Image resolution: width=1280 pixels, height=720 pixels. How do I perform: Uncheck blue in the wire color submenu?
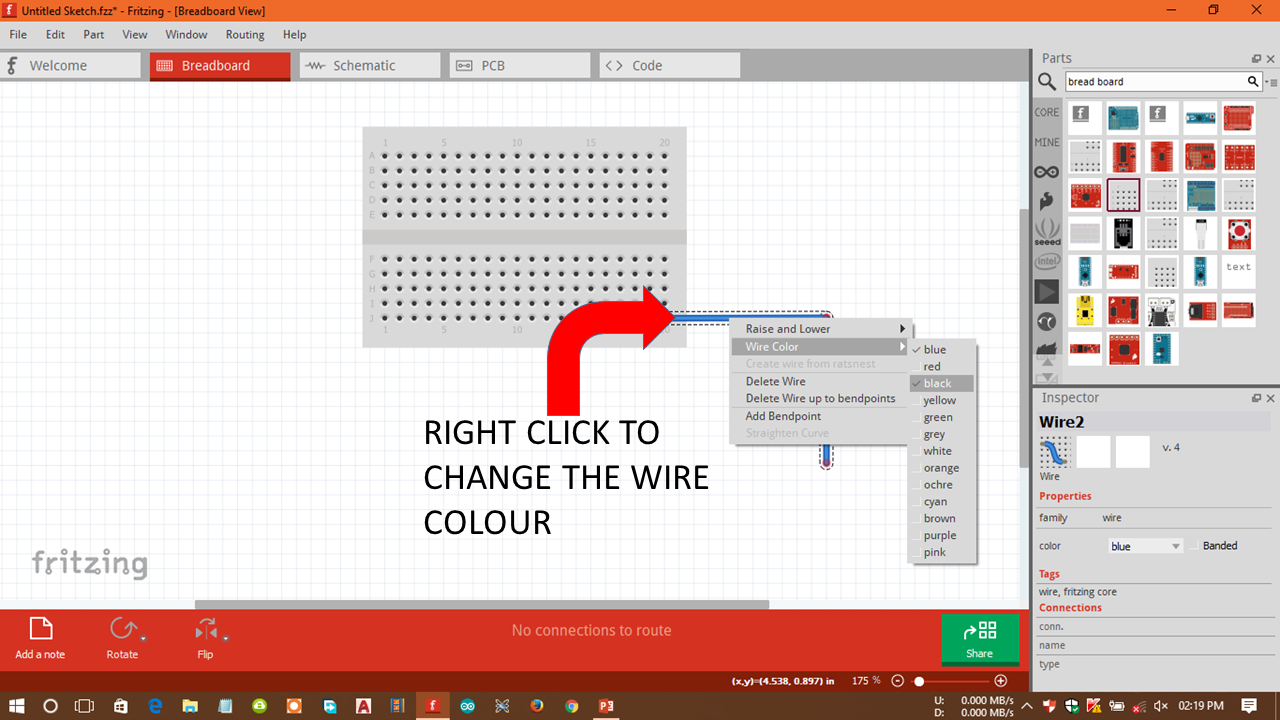(x=934, y=349)
